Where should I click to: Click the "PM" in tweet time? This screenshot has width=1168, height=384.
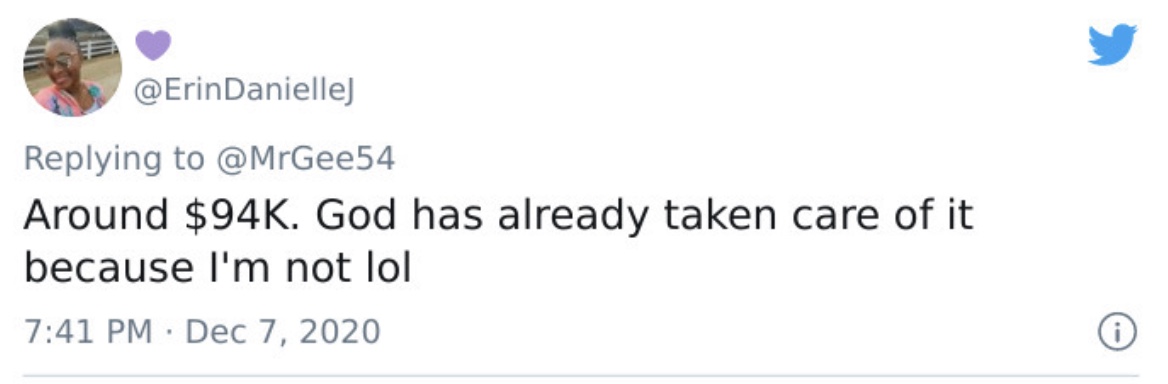coord(130,331)
